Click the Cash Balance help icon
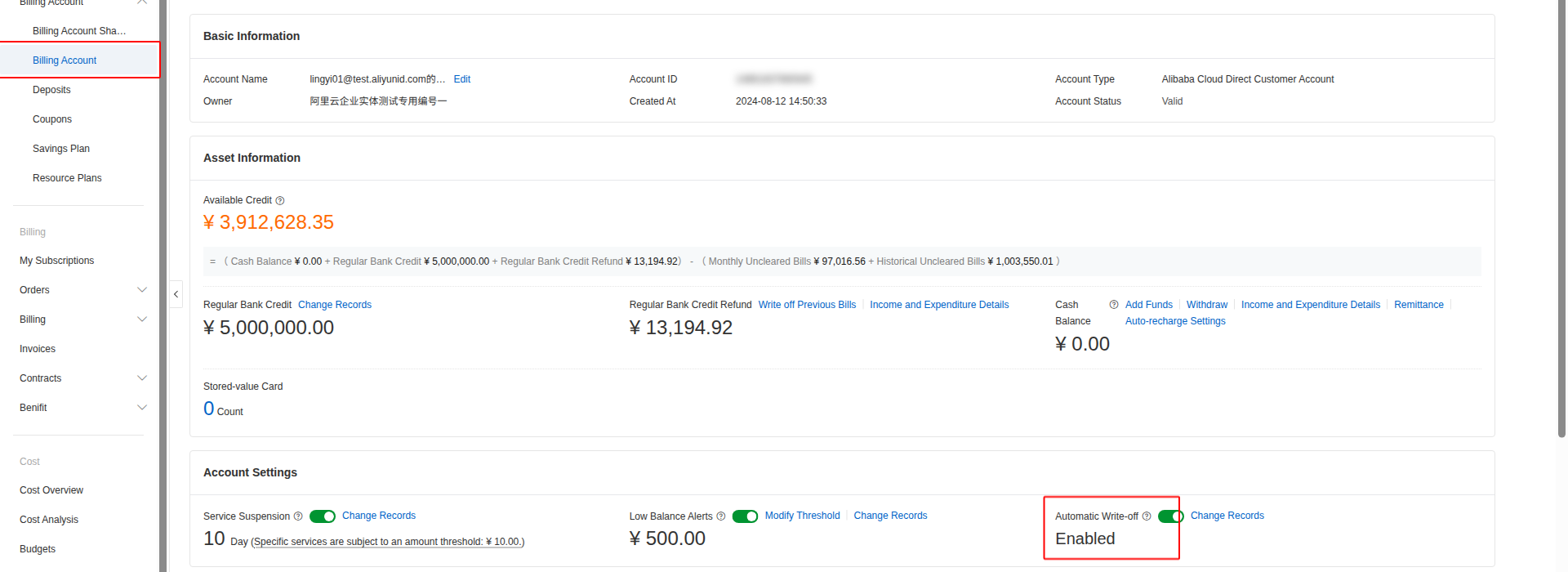This screenshot has height=572, width=1568. [1114, 305]
